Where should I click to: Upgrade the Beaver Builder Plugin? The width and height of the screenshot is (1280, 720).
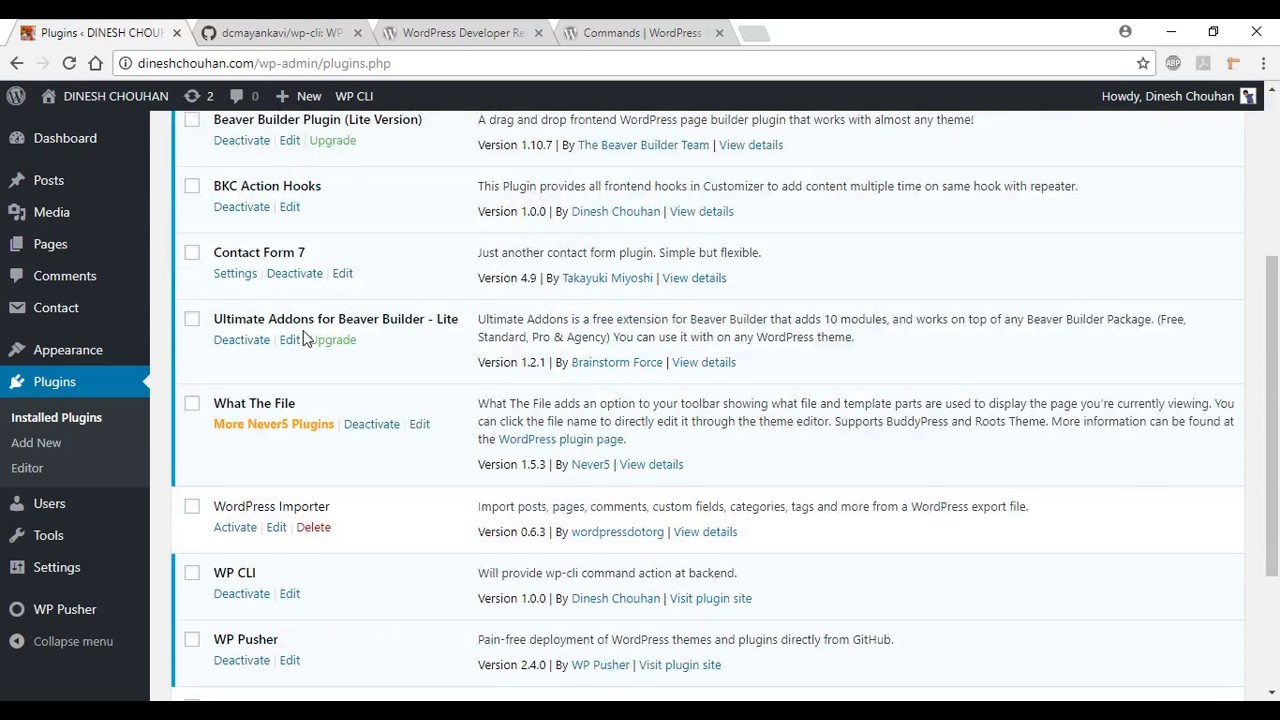332,140
